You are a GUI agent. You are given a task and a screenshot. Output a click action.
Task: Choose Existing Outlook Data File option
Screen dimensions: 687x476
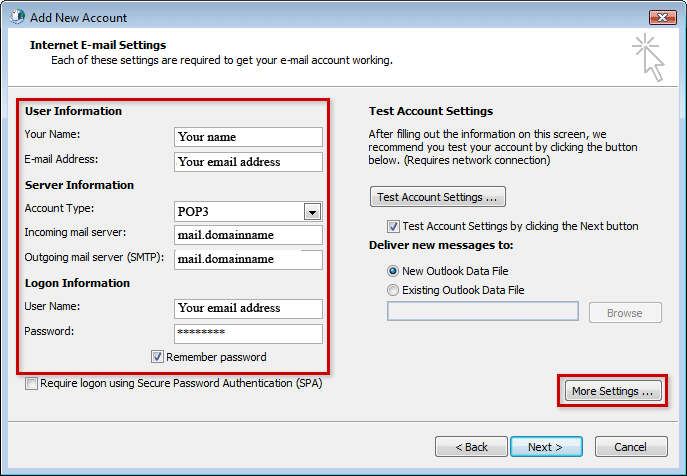coord(393,290)
